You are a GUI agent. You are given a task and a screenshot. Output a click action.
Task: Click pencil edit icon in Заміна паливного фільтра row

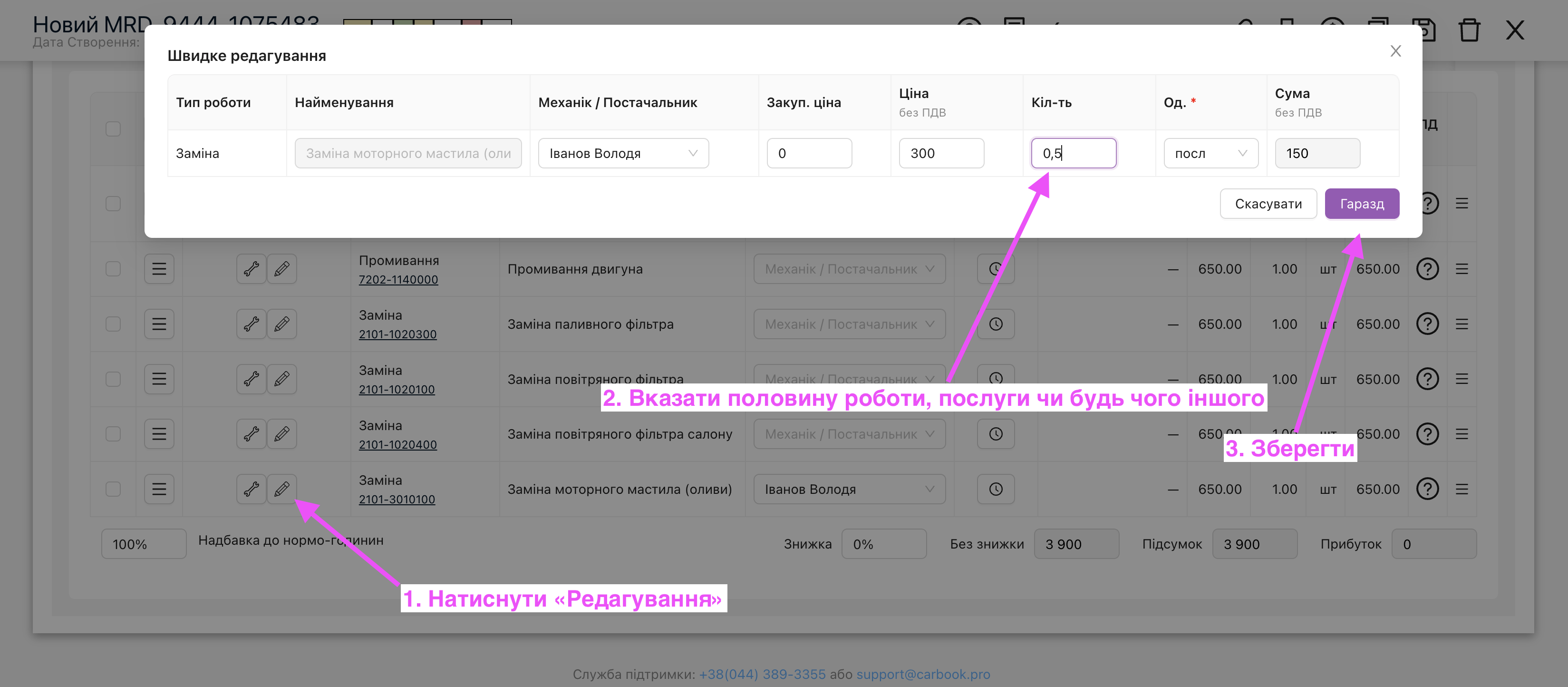coord(281,324)
